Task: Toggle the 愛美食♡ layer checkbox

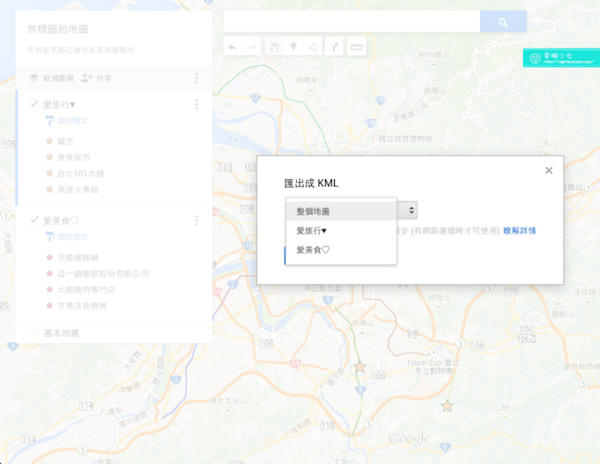Action: (x=34, y=220)
